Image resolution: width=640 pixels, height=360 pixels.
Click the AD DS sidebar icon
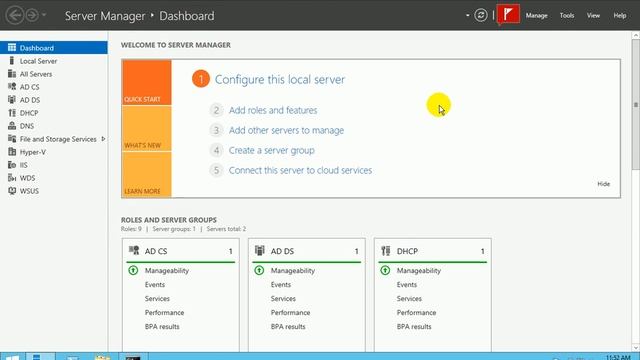pos(12,100)
